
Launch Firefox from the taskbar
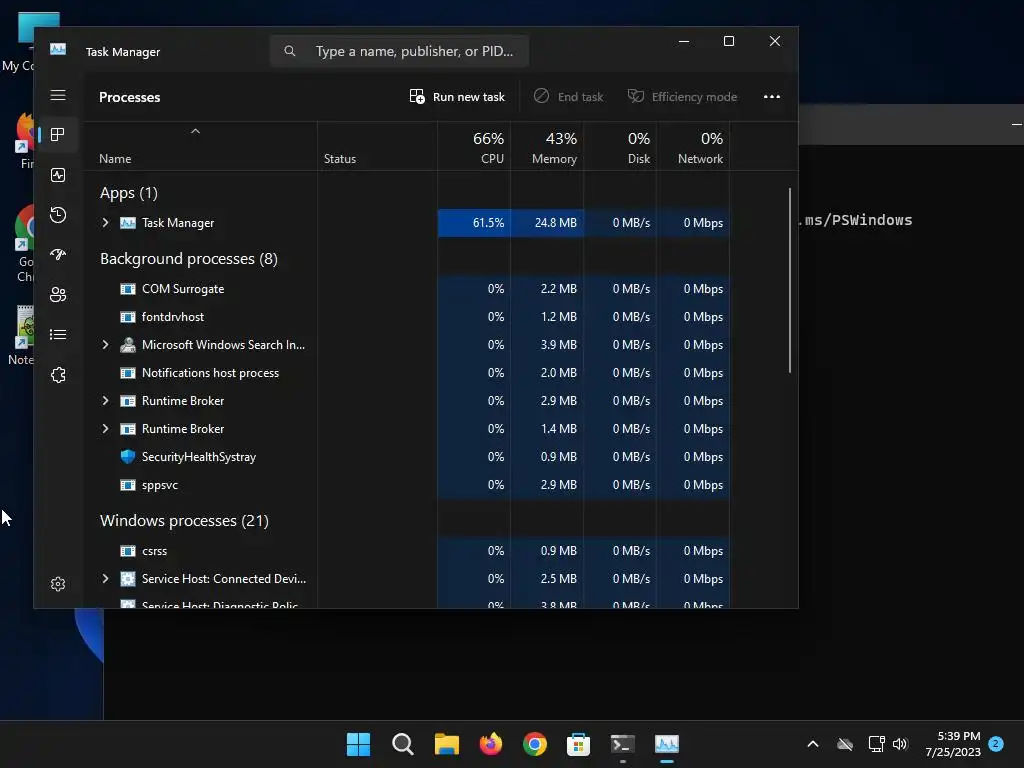[x=490, y=744]
